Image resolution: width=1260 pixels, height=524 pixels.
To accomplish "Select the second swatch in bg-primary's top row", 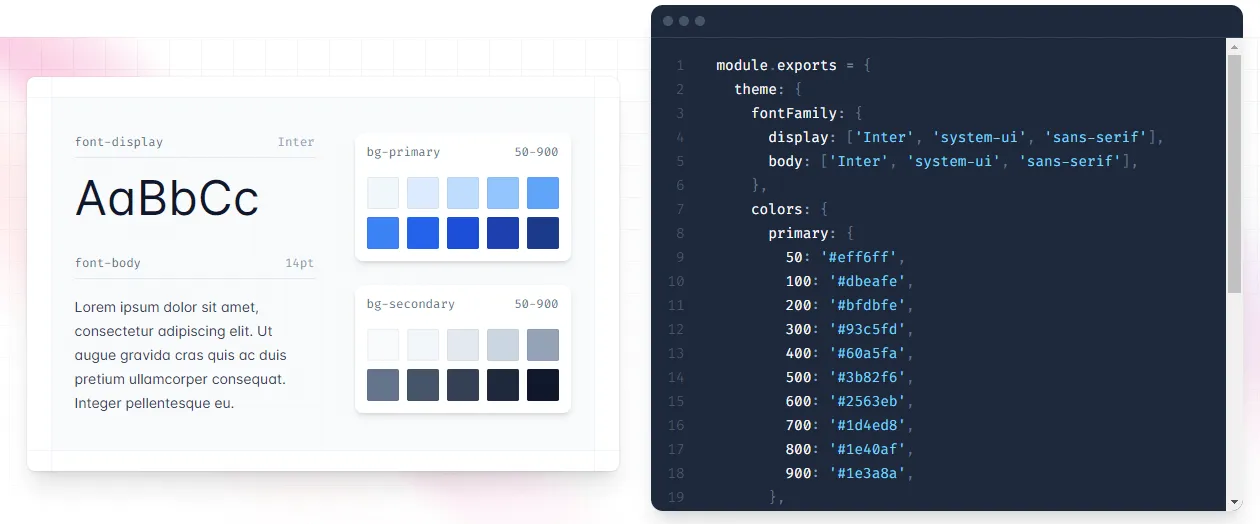I will pyautogui.click(x=423, y=193).
